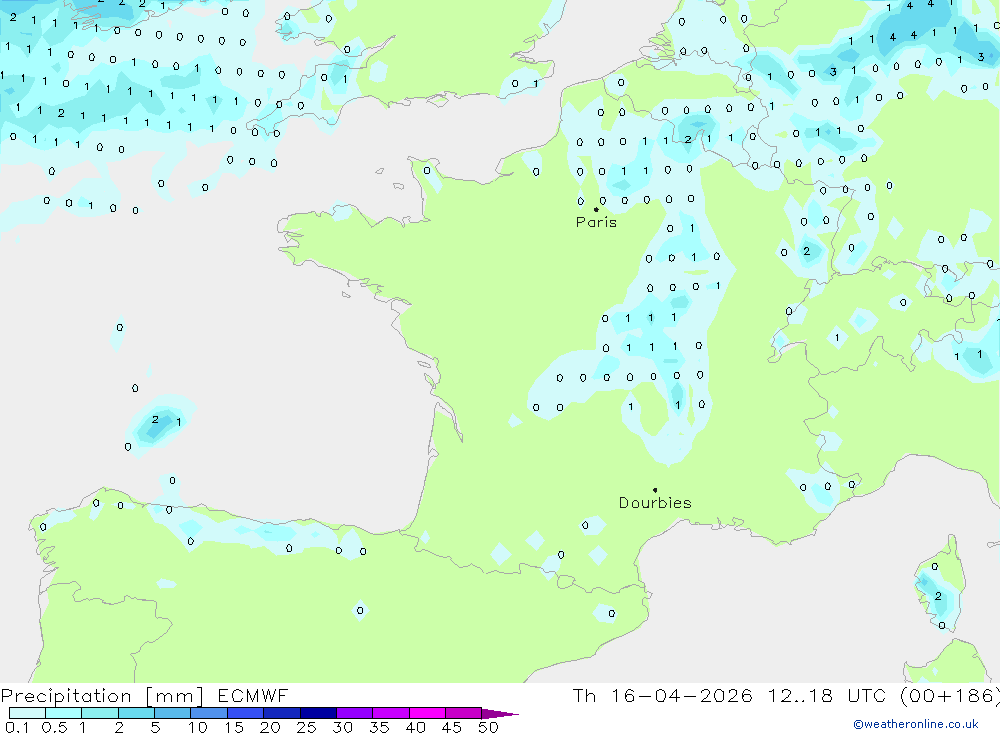Image resolution: width=1000 pixels, height=733 pixels.
Task: Pick the 2–5 mm legend swatch
Action: (x=136, y=713)
